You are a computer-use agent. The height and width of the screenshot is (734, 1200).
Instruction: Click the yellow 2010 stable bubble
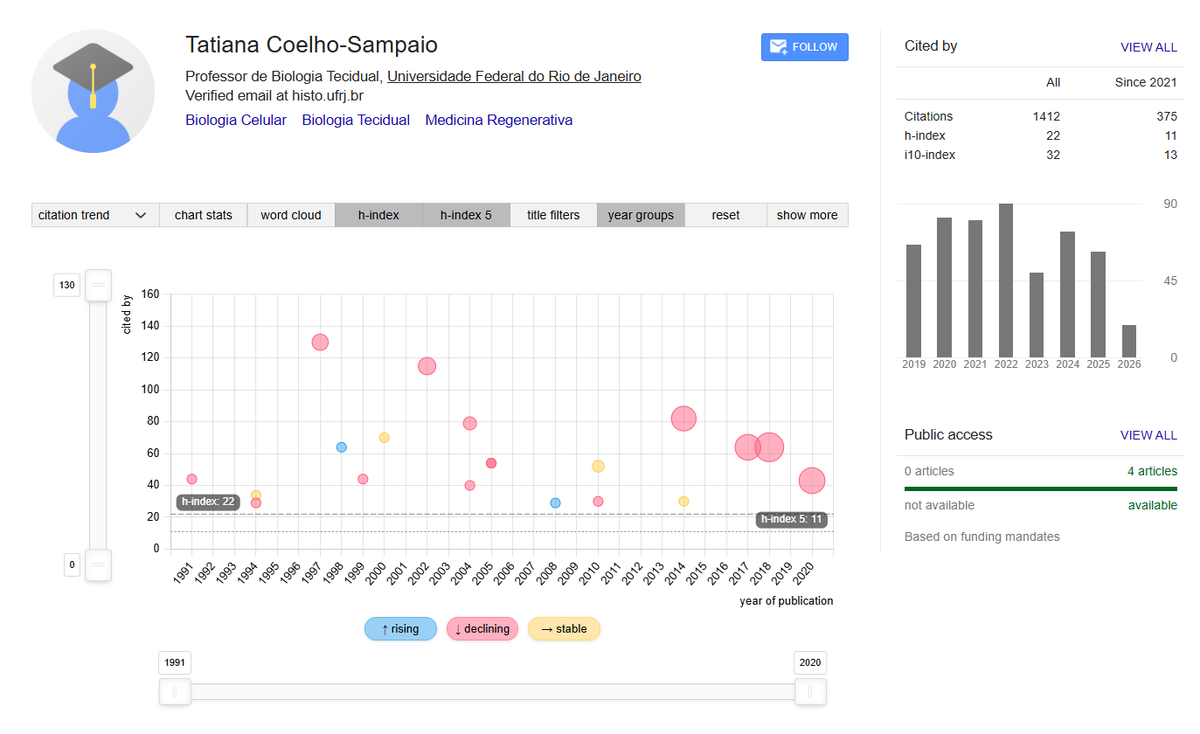[x=598, y=466]
